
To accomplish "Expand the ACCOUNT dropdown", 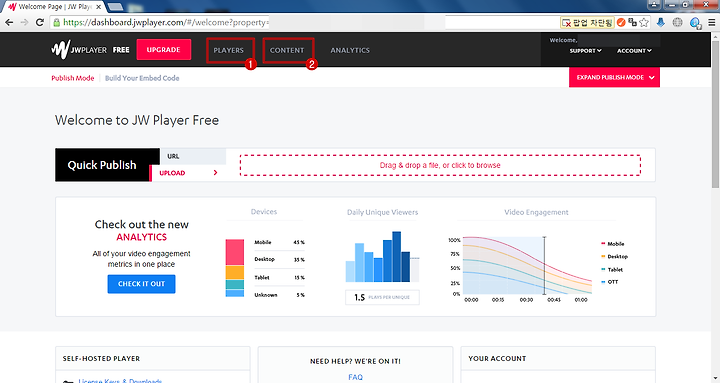I will coord(634,51).
